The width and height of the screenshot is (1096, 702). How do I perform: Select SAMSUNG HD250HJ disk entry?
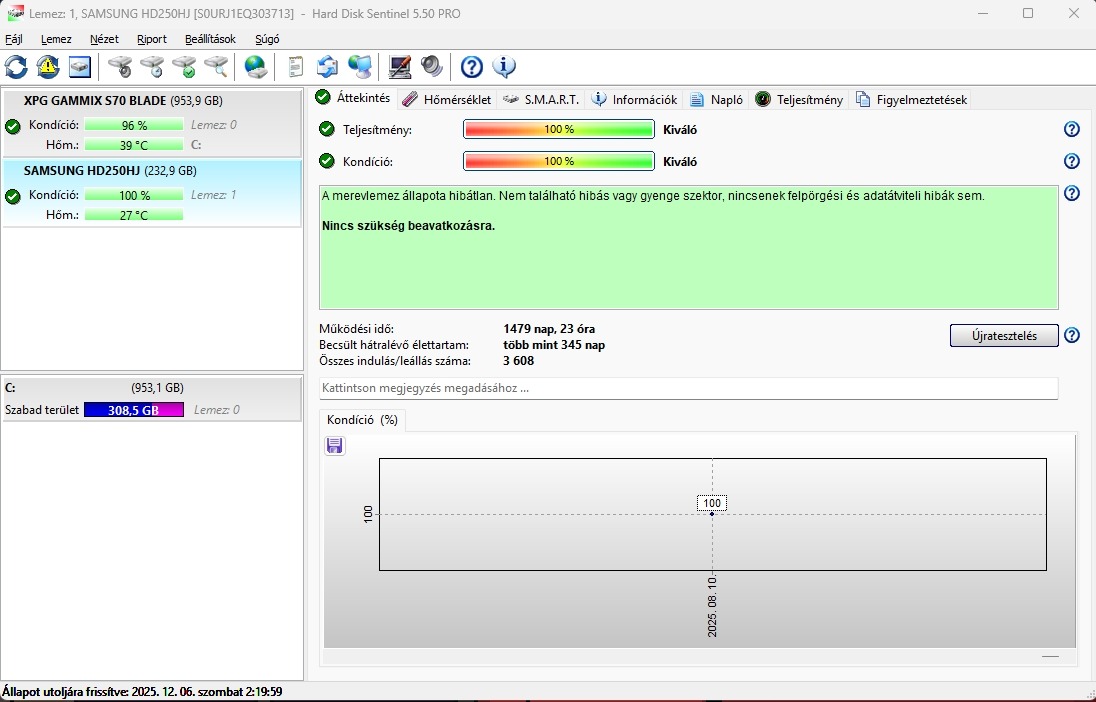tap(152, 193)
